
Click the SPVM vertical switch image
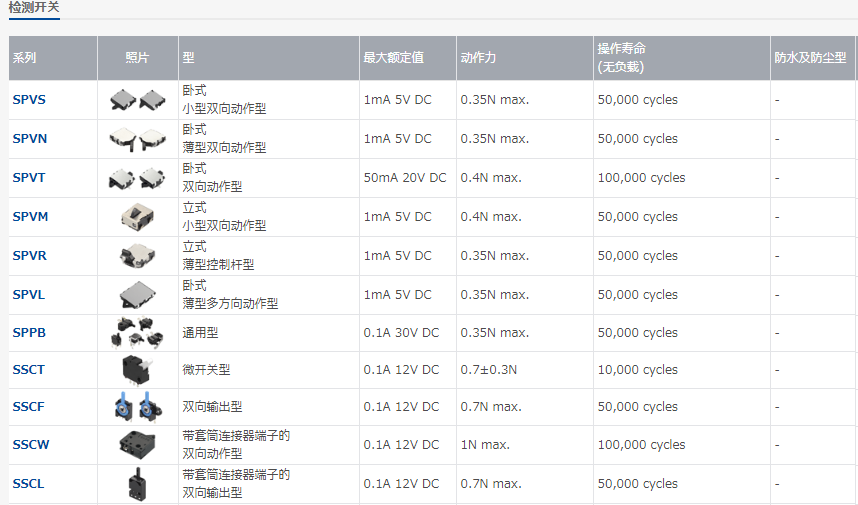[137, 216]
